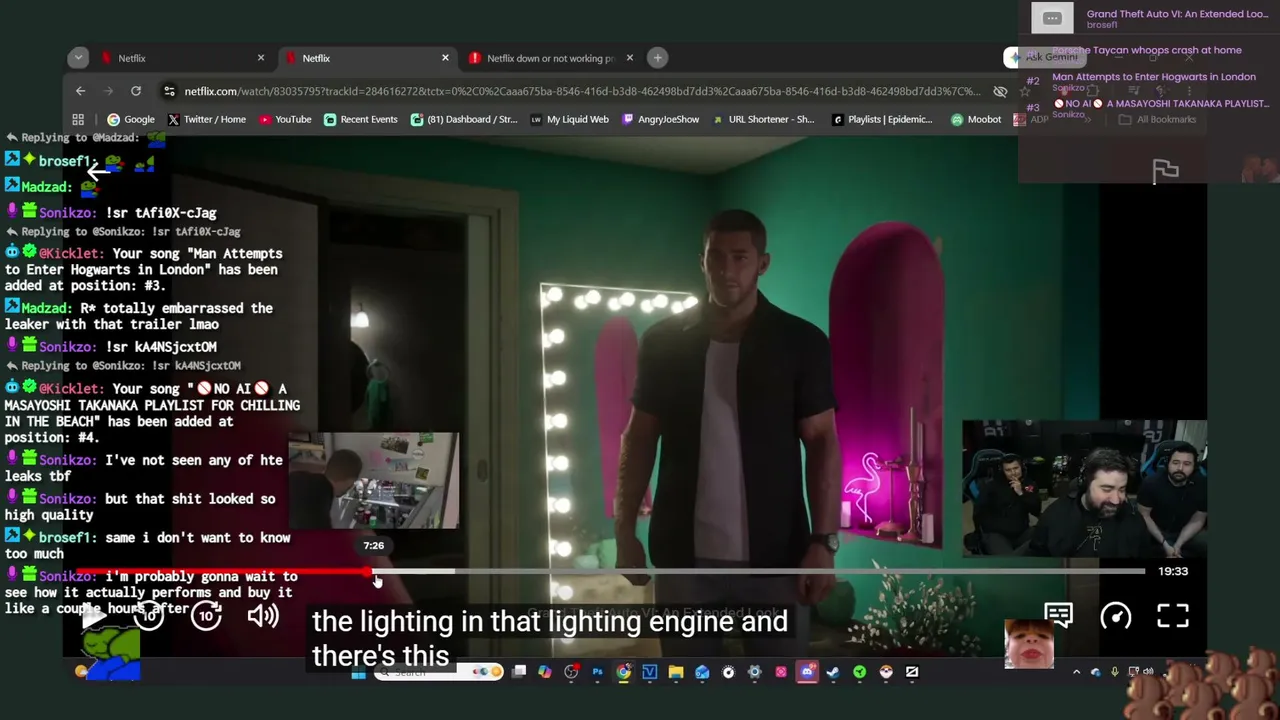Open the URL Shortener bookmark
The height and width of the screenshot is (720, 1280).
pyautogui.click(x=764, y=120)
